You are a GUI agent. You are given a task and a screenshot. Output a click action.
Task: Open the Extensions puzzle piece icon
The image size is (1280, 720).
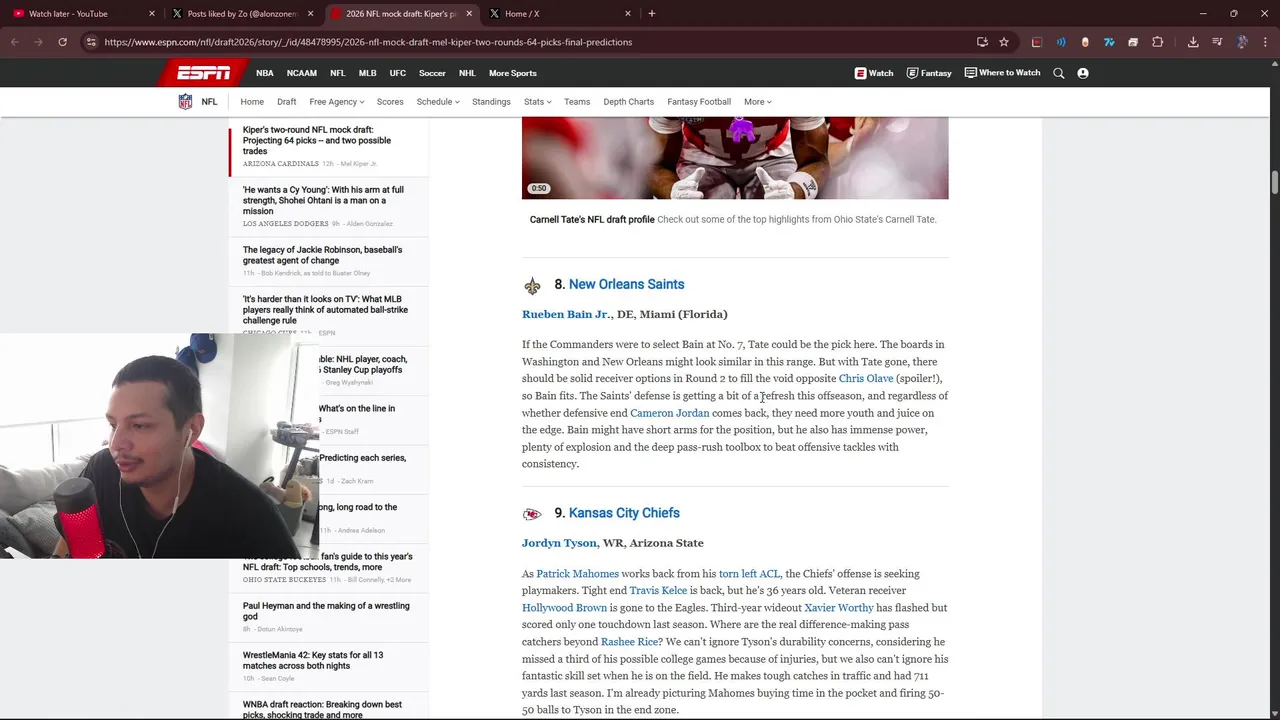tap(1158, 42)
